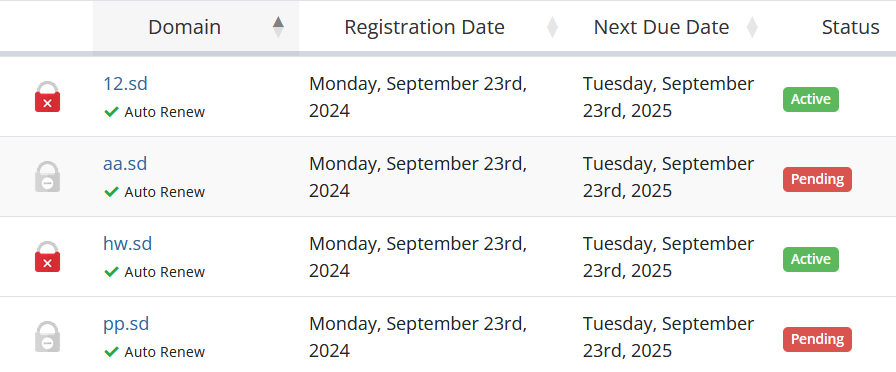Viewport: 896px width, 372px height.
Task: Click the grey lock icon for pp.sd
Action: click(x=47, y=337)
